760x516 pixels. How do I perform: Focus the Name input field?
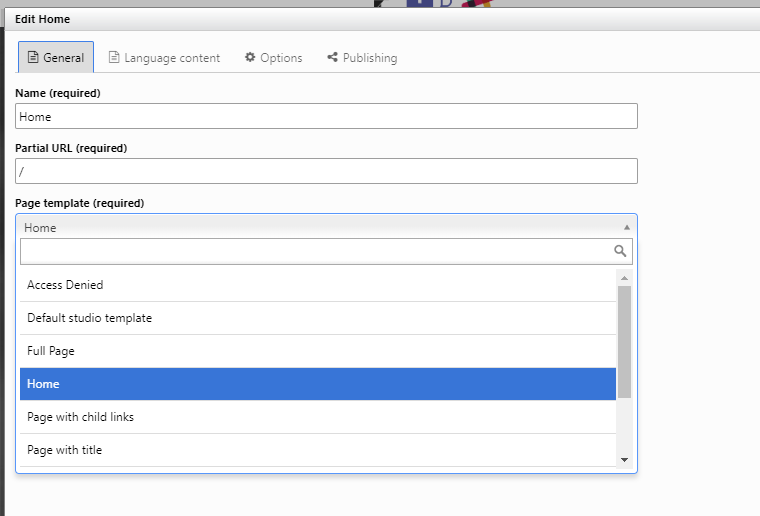(x=326, y=116)
